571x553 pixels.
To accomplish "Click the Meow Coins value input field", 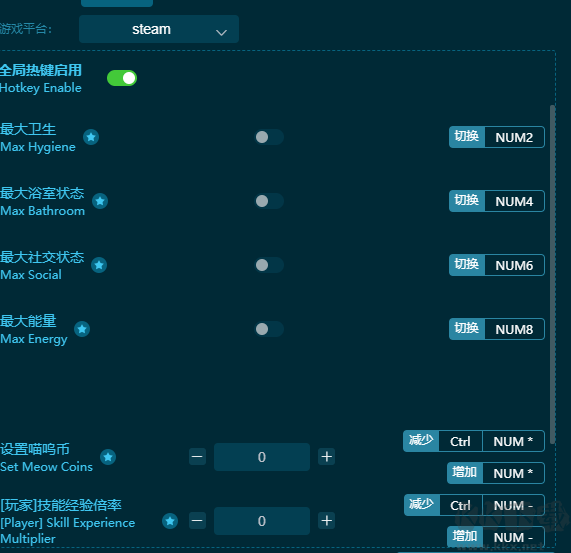I will (262, 457).
